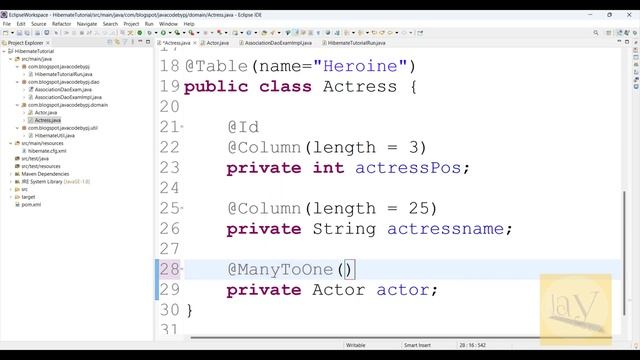This screenshot has height=360, width=640.
Task: Click the New file toolbar icon
Action: pyautogui.click(x=6, y=33)
